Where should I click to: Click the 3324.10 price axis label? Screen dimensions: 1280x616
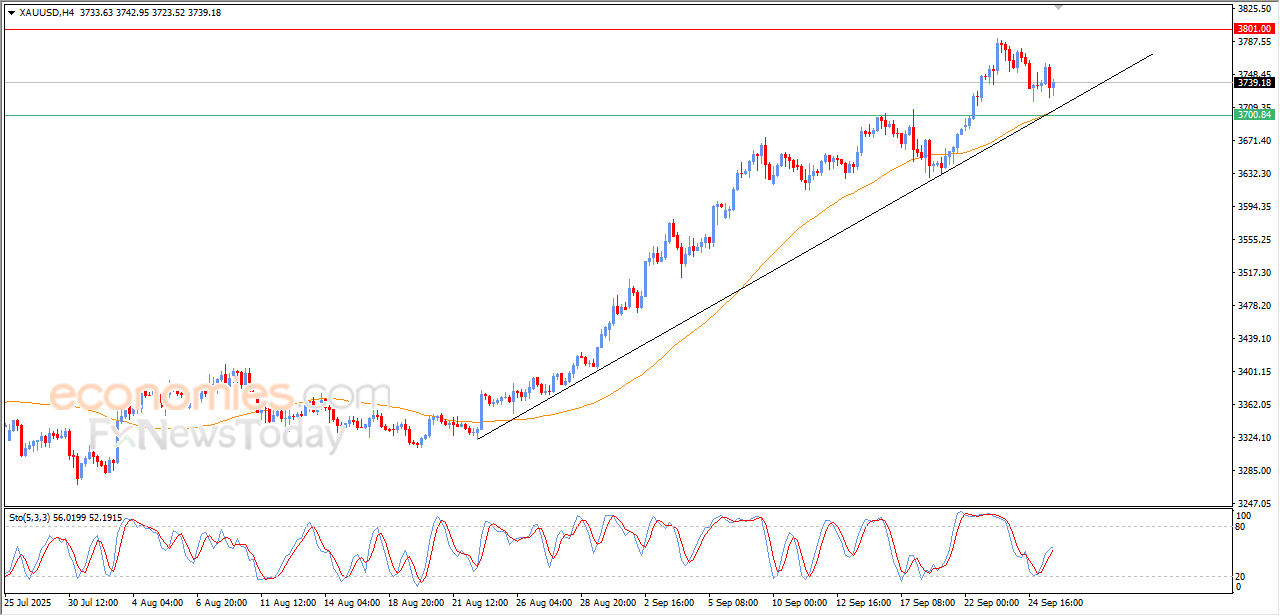(x=1253, y=438)
